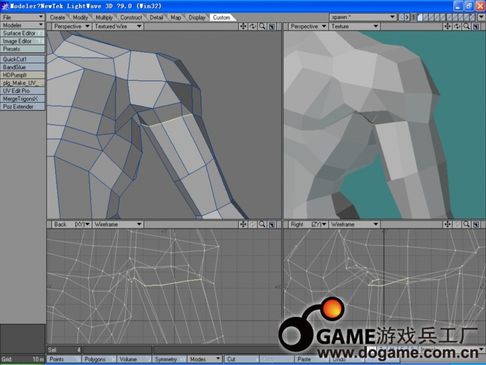This screenshot has width=486, height=365.
Task: Click zoom icon of Back (XY) viewport
Action: tap(262, 224)
